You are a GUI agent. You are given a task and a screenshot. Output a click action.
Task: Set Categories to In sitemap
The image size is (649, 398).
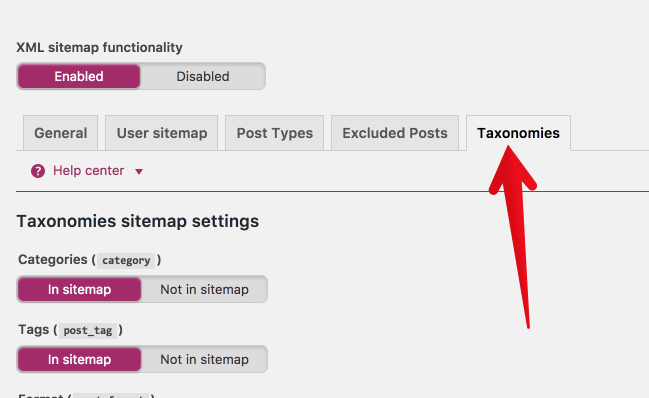pos(79,289)
